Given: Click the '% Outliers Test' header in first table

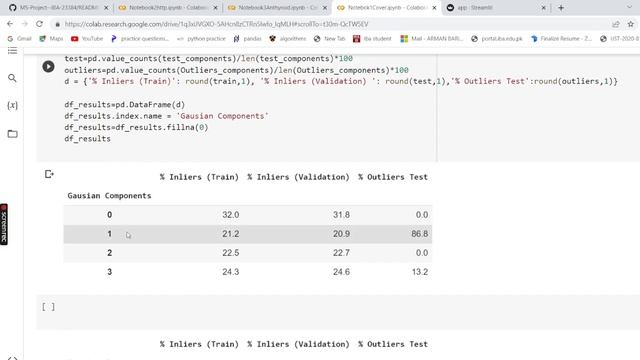Looking at the screenshot, I should point(393,177).
